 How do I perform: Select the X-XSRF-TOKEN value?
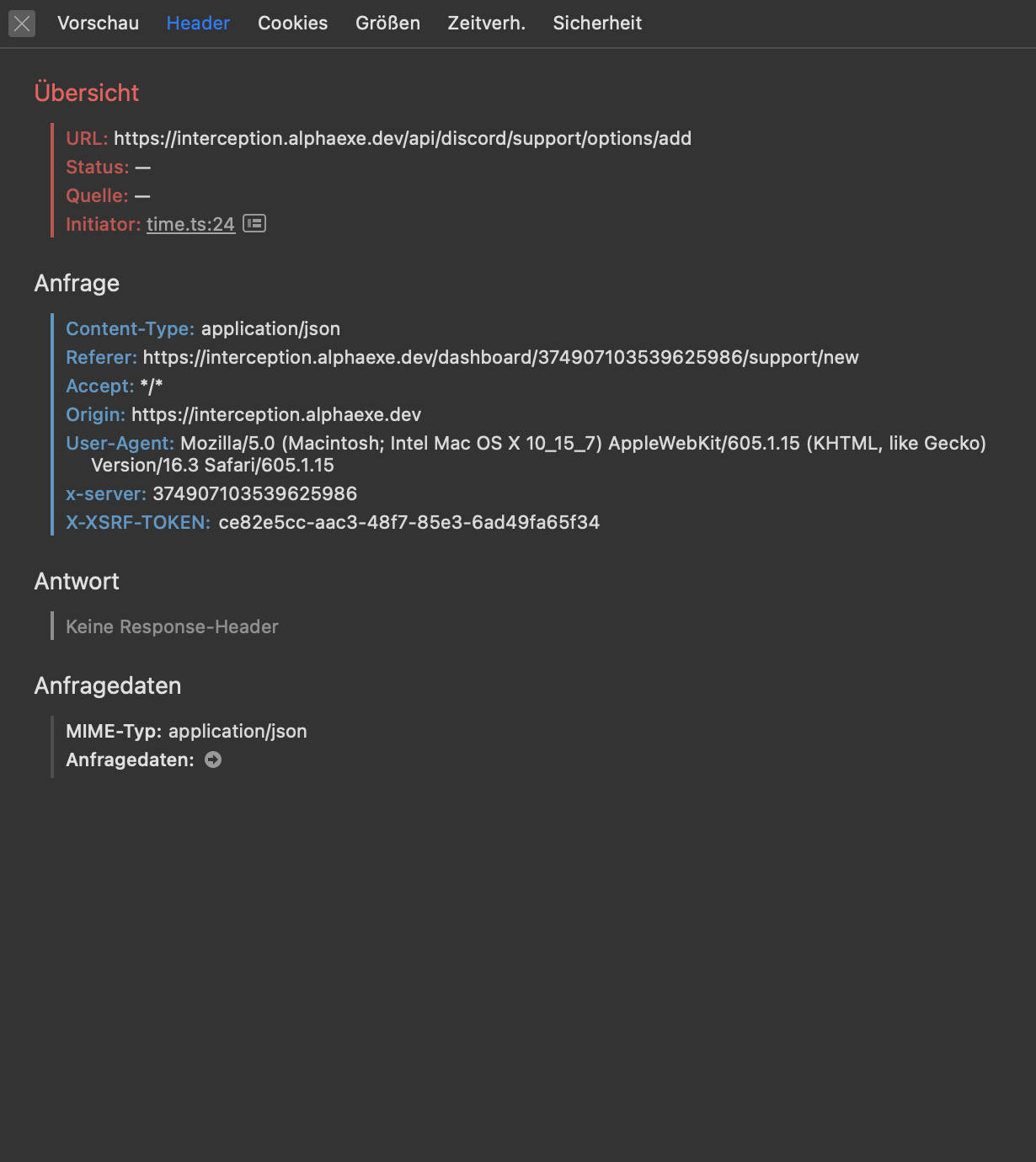point(409,522)
